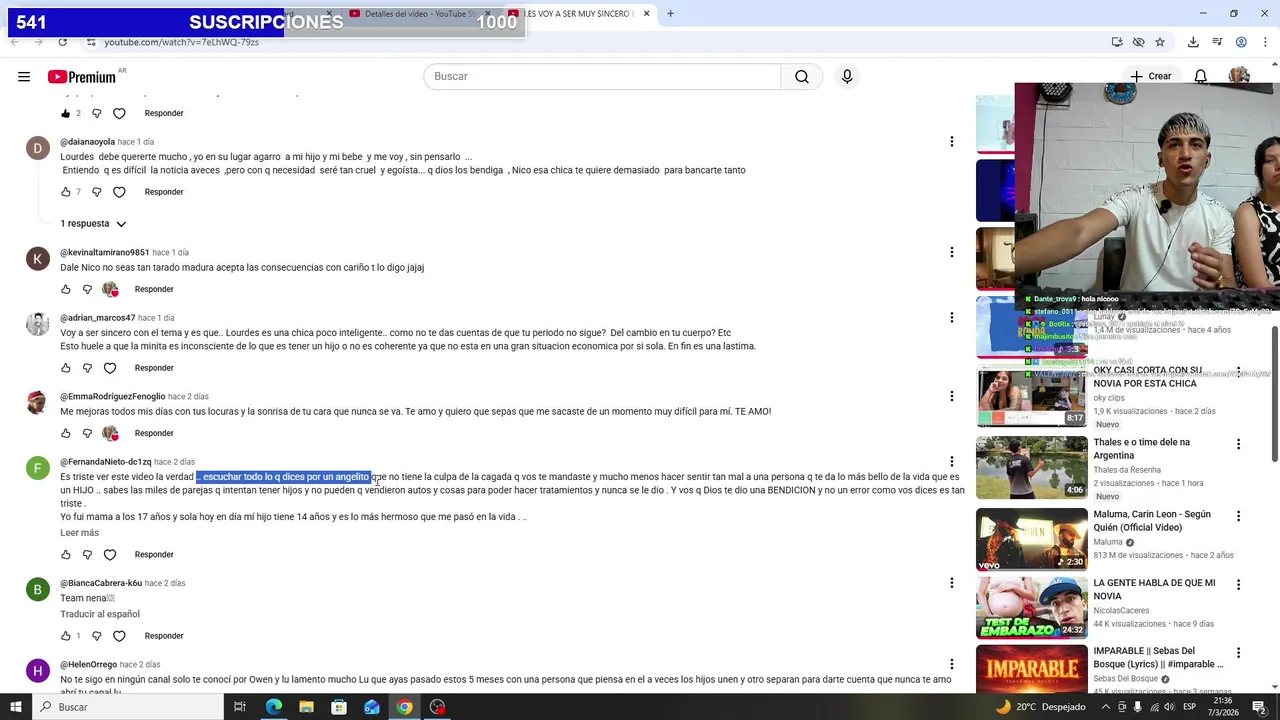
Task: Expand Leer más on @FernandaNieto-dc1zq comment
Action: pyautogui.click(x=79, y=533)
